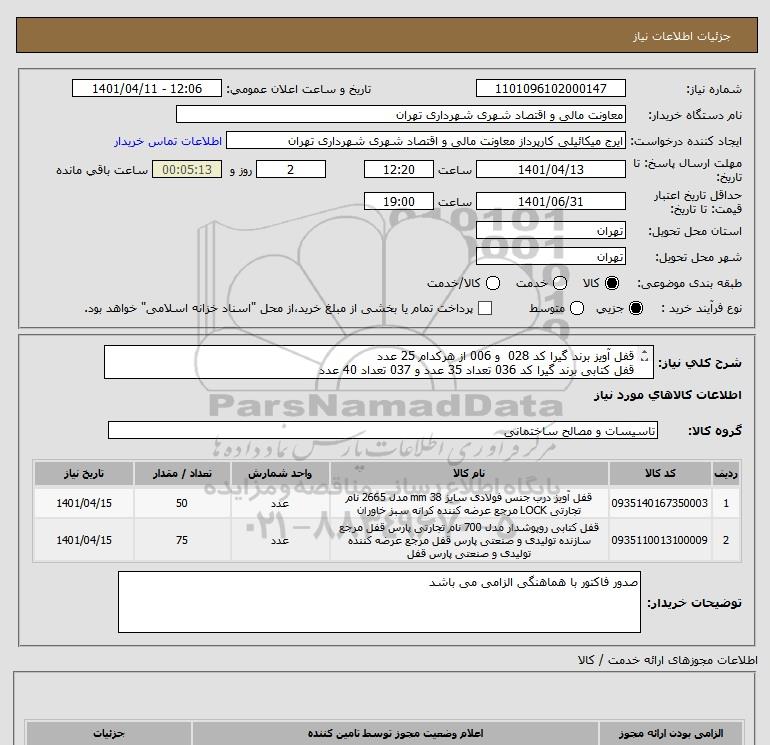Click the اطلاعات مجوزهای ارائه خدمت / کالا heading
This screenshot has width=770, height=745.
(x=667, y=661)
